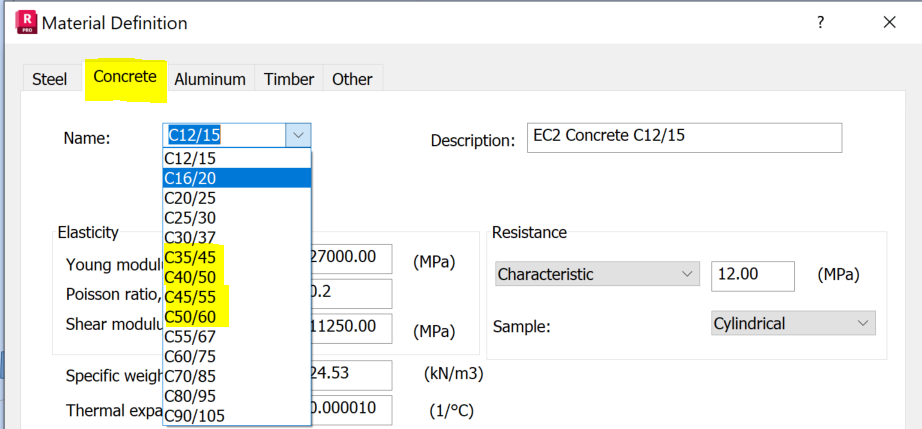Click the Description text field

click(684, 138)
